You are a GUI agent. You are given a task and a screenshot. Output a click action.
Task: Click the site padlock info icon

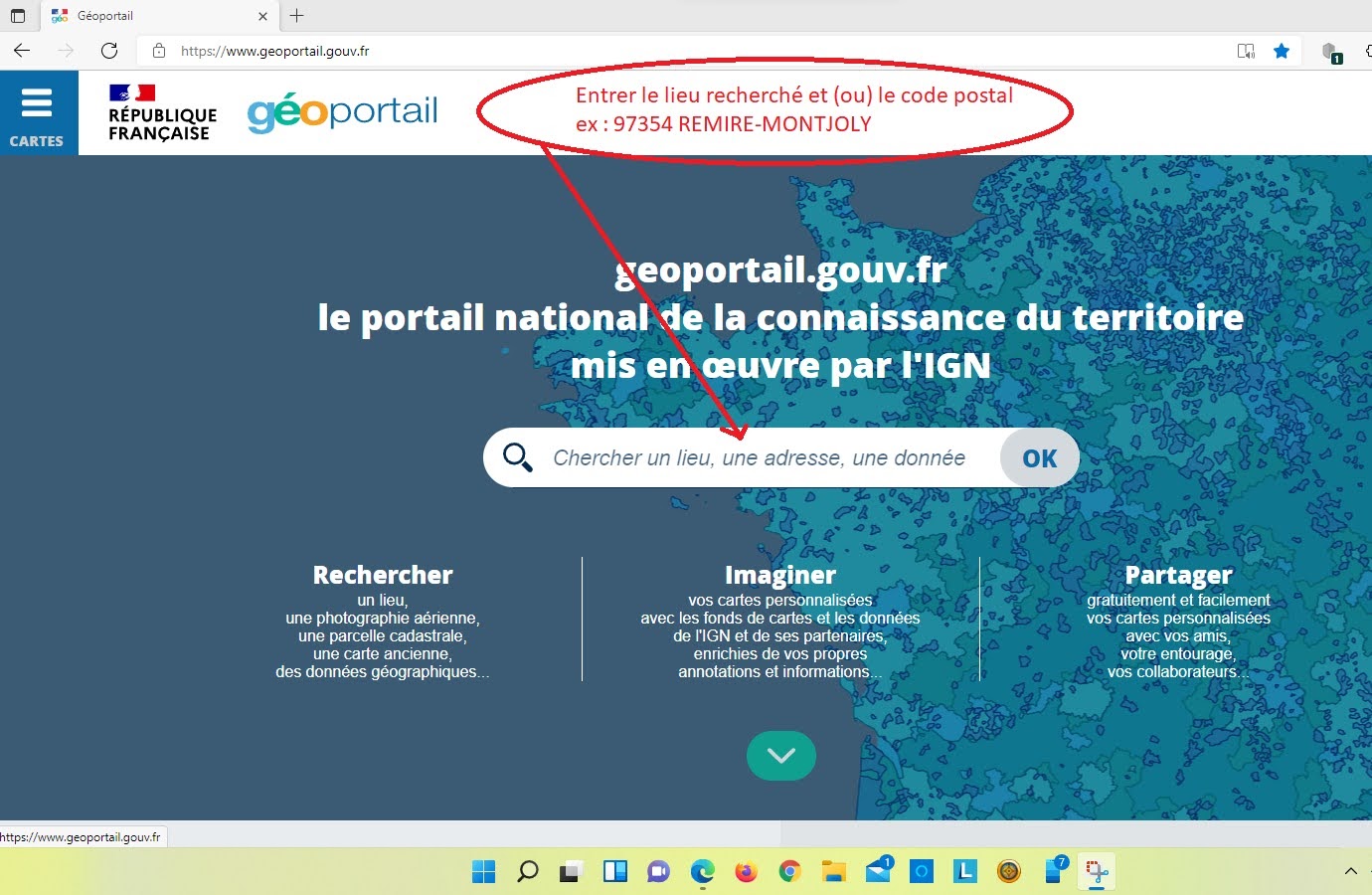tap(158, 51)
